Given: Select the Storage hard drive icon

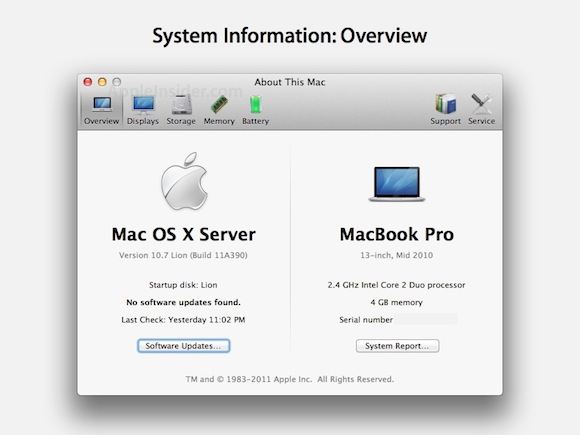Looking at the screenshot, I should click(182, 105).
